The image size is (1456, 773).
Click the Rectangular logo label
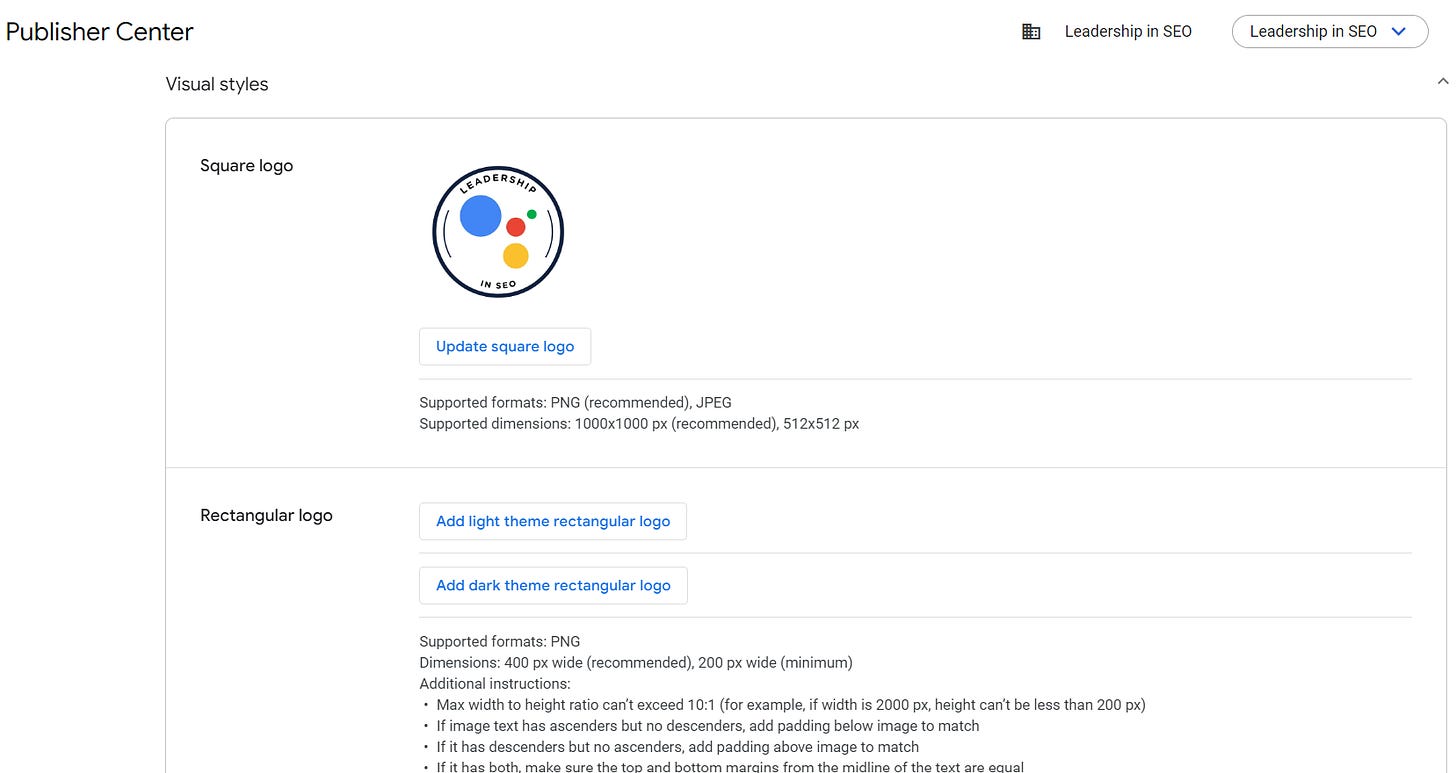(266, 515)
